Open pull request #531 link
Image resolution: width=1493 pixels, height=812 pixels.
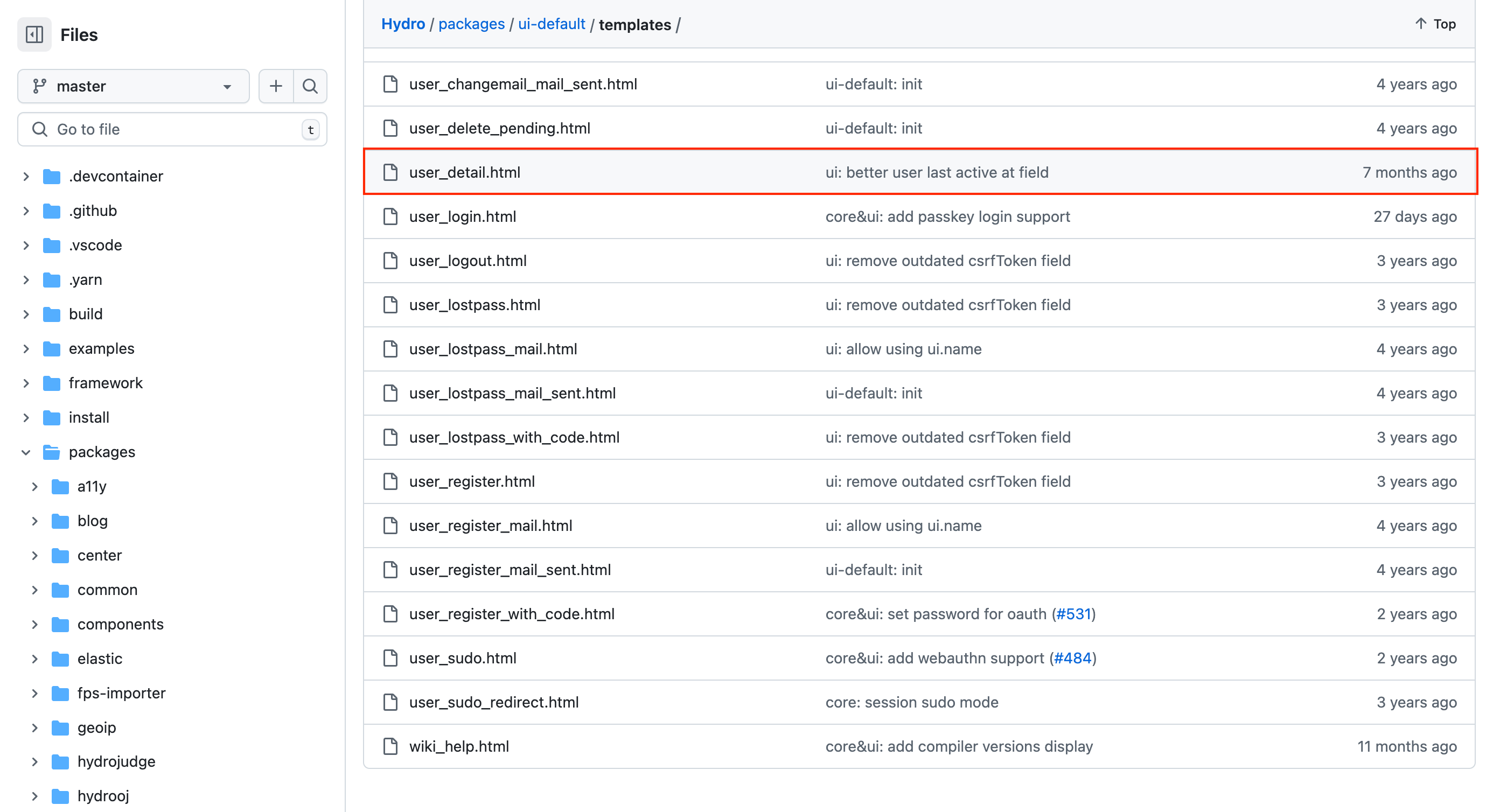[x=1073, y=614]
